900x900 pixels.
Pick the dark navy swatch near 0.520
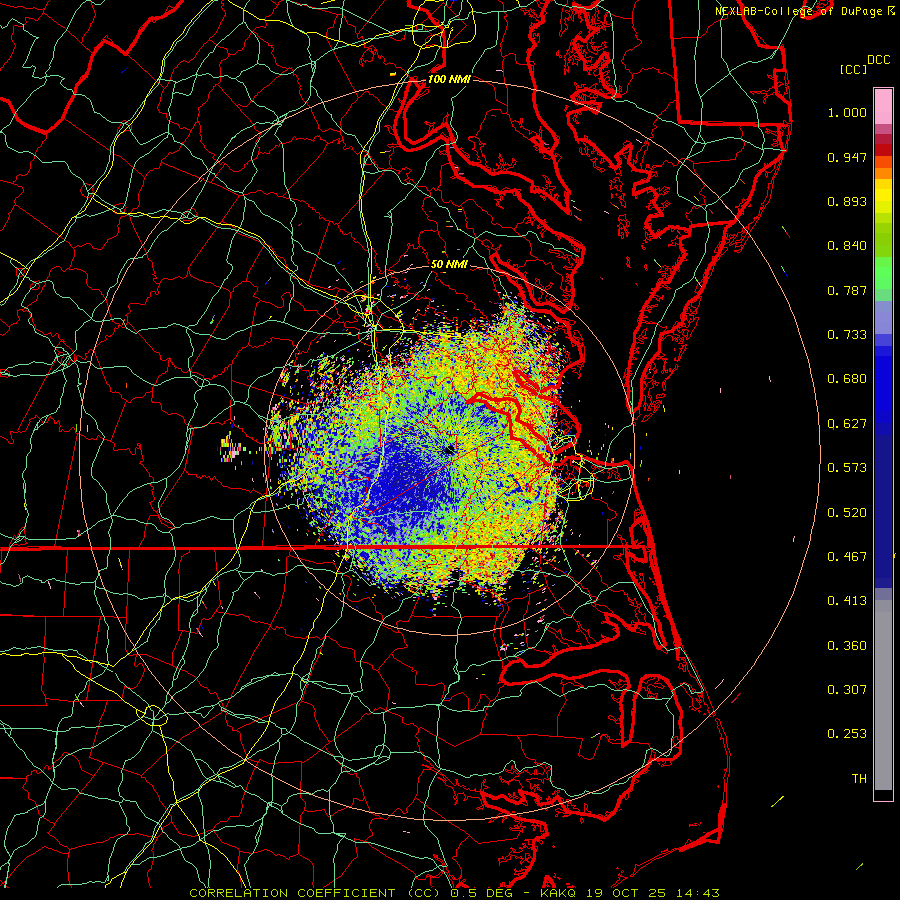883,511
